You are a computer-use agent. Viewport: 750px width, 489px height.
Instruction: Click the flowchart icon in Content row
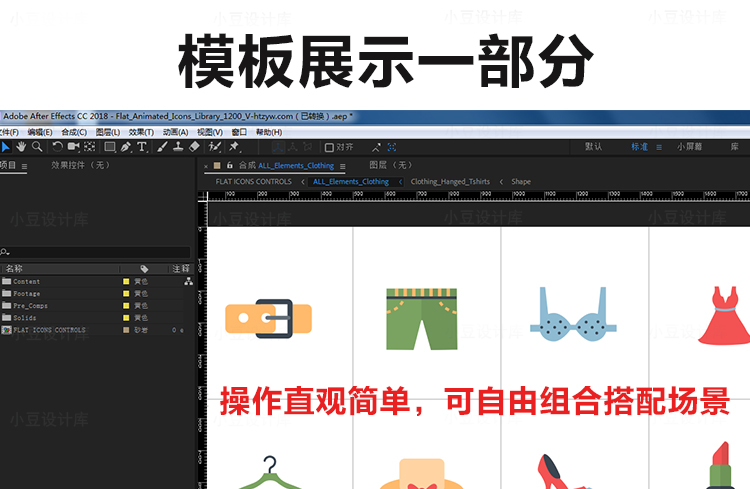(189, 281)
